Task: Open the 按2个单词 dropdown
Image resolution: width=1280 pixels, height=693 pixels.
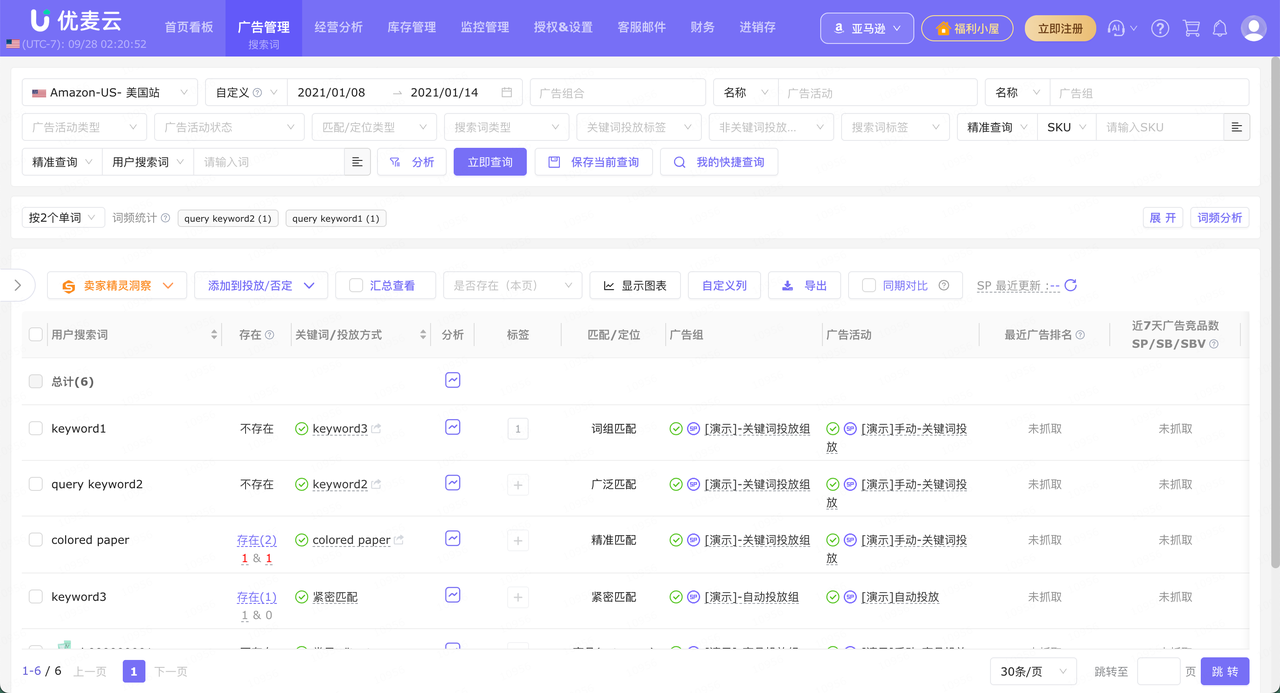Action: (63, 217)
